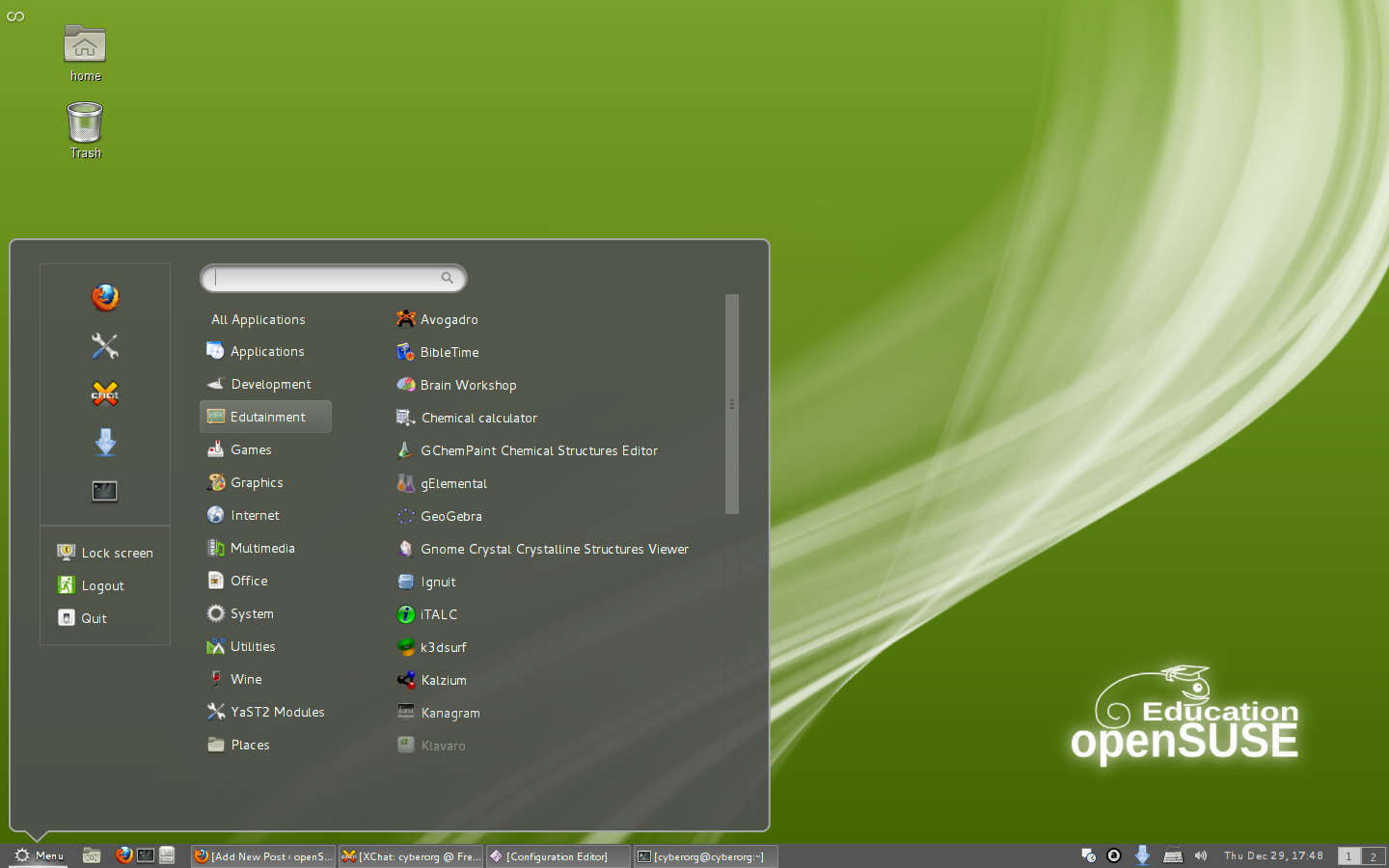This screenshot has height=868, width=1389.
Task: Start Kanagram
Action: point(438,713)
